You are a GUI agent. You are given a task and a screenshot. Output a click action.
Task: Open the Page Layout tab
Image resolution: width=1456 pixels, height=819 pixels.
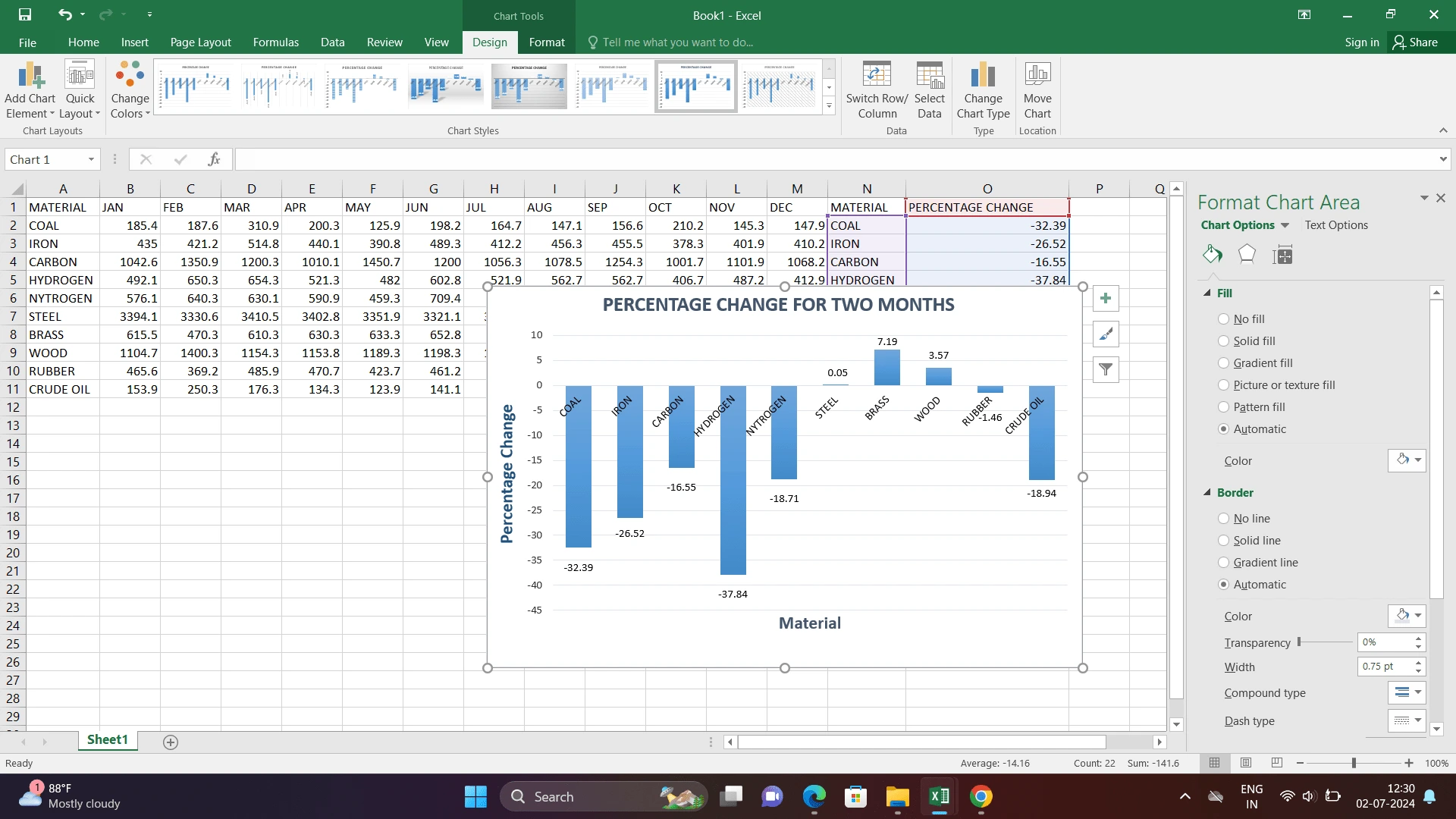[x=200, y=42]
